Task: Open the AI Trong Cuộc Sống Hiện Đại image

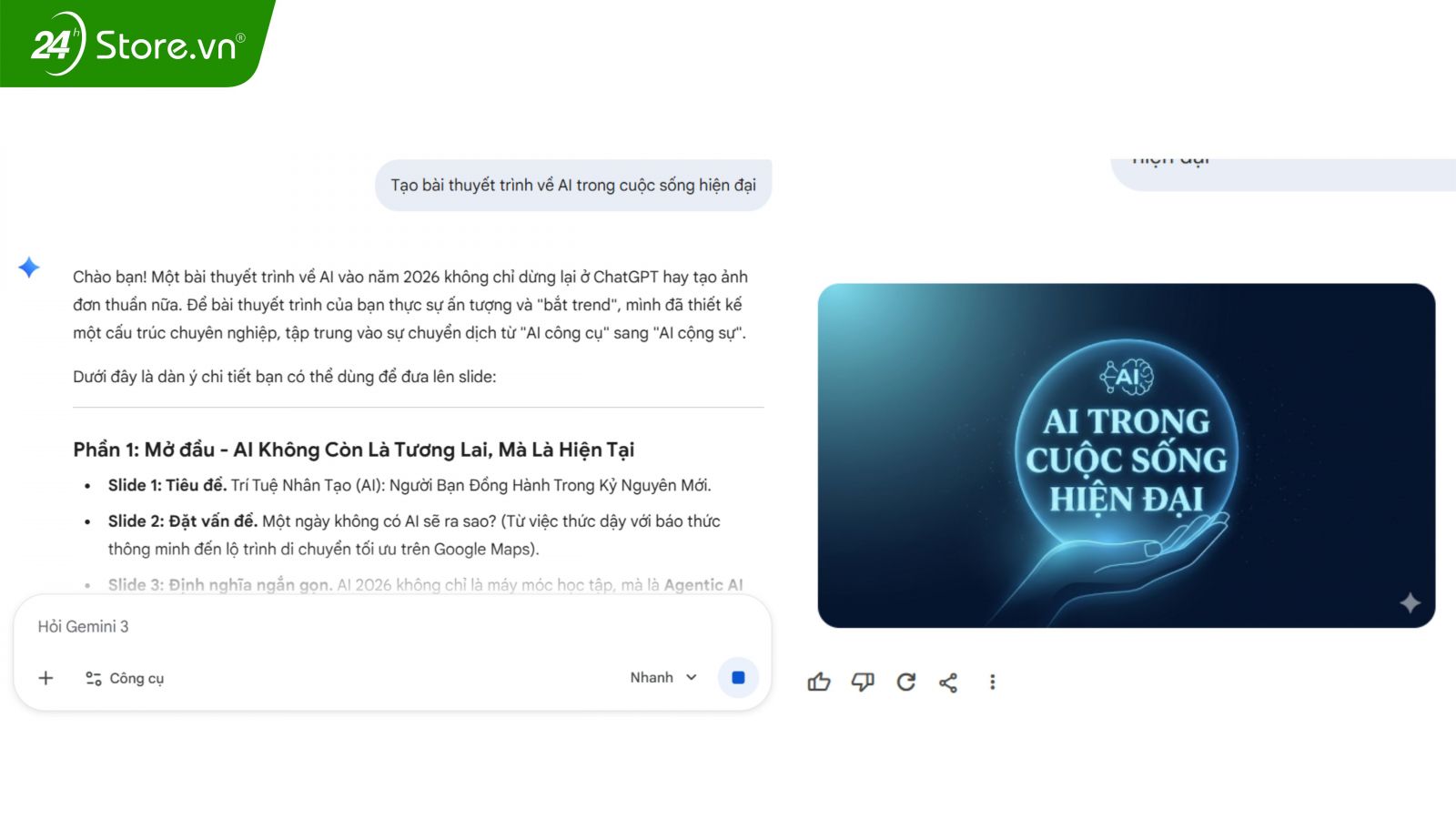Action: pos(1126,455)
